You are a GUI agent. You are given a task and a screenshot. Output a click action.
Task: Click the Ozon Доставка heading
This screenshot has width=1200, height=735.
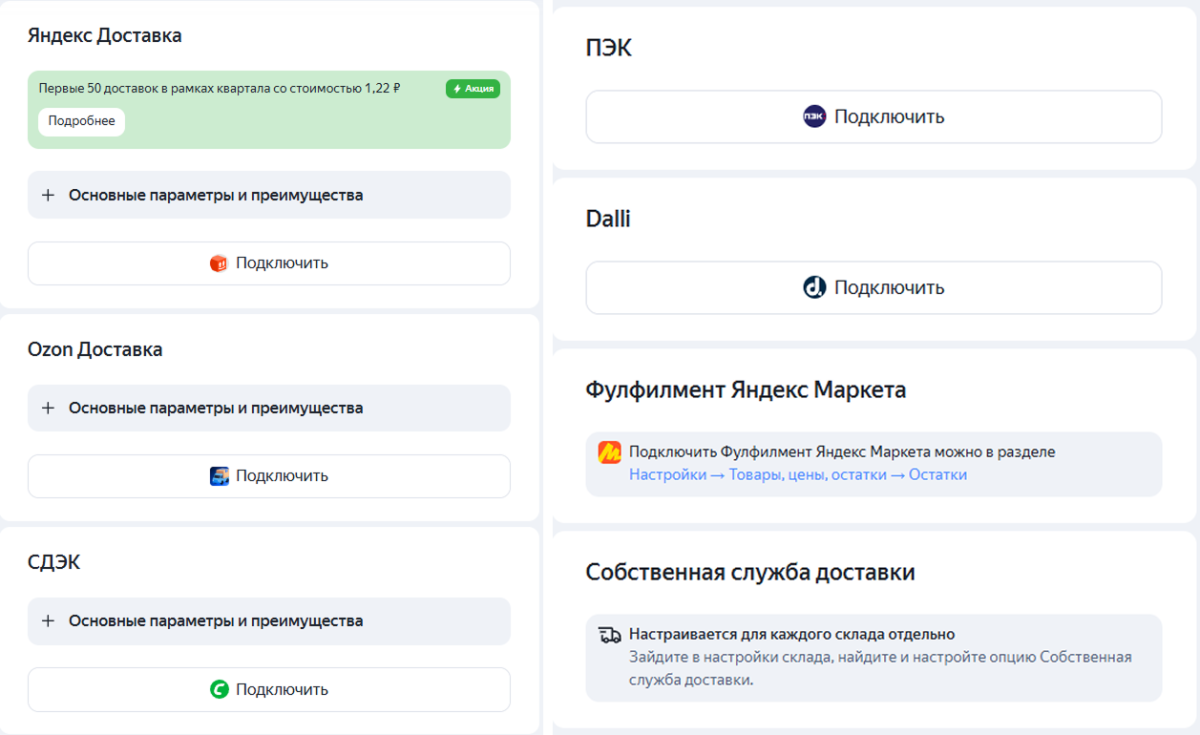coord(95,350)
